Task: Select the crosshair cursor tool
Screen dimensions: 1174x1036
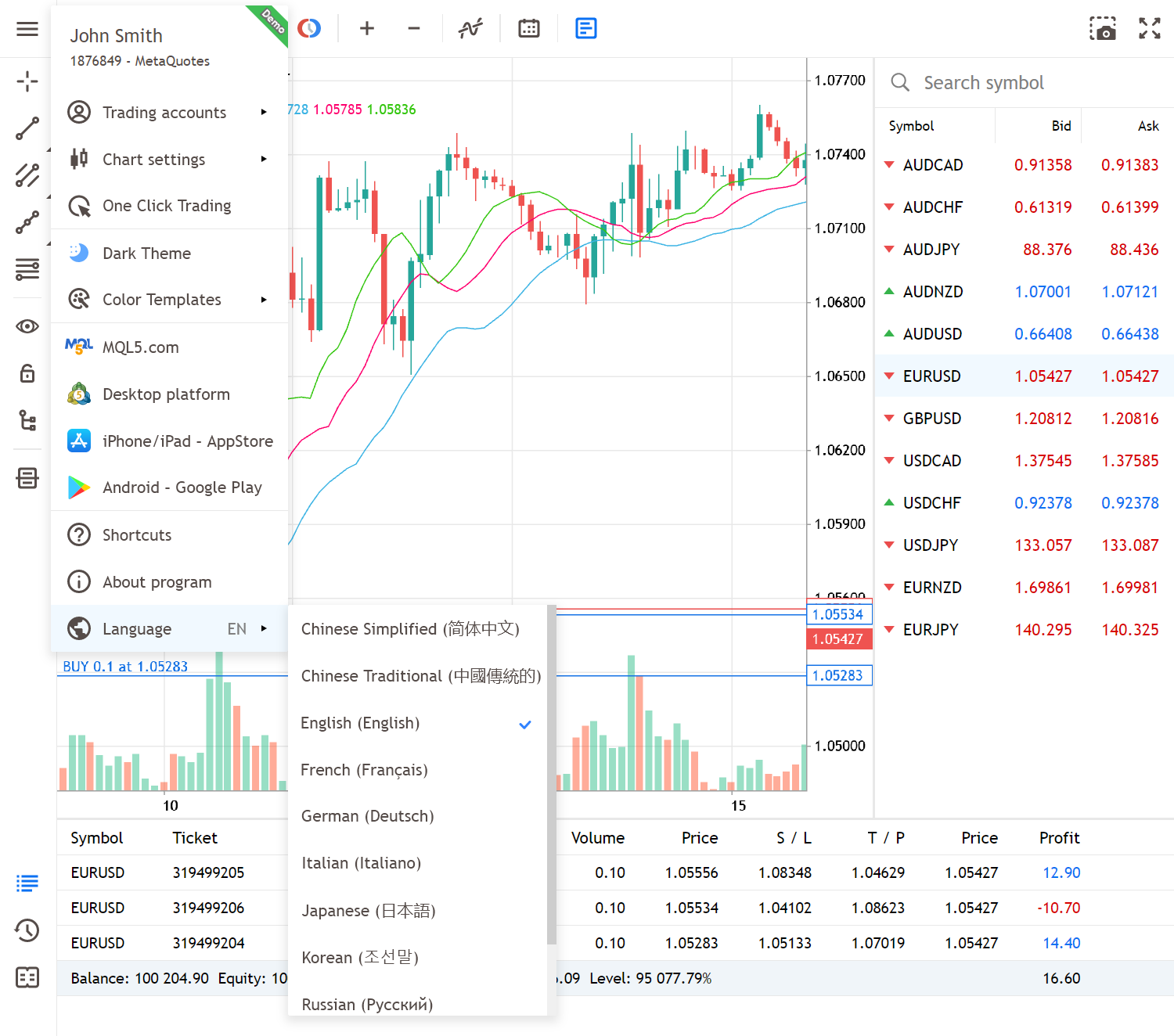Action: pyautogui.click(x=27, y=81)
